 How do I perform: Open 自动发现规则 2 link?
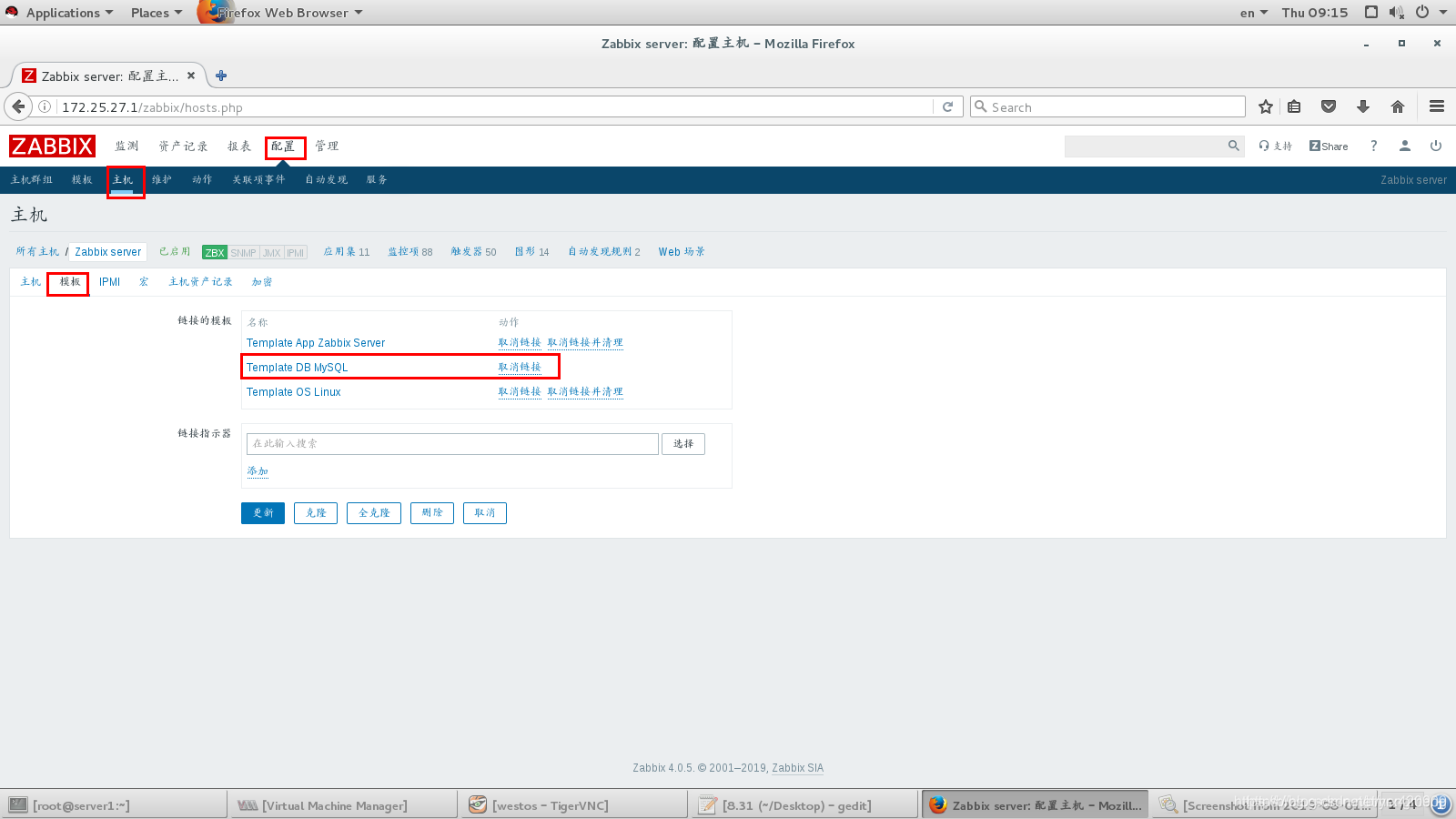[604, 251]
